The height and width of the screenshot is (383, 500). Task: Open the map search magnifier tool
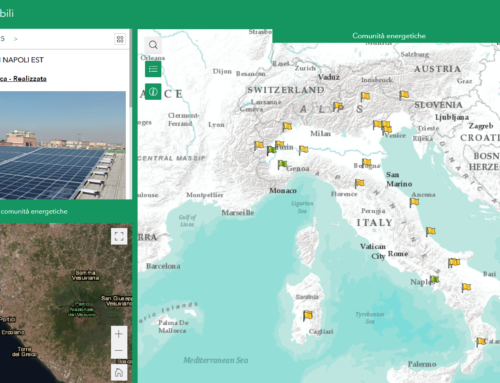click(153, 45)
